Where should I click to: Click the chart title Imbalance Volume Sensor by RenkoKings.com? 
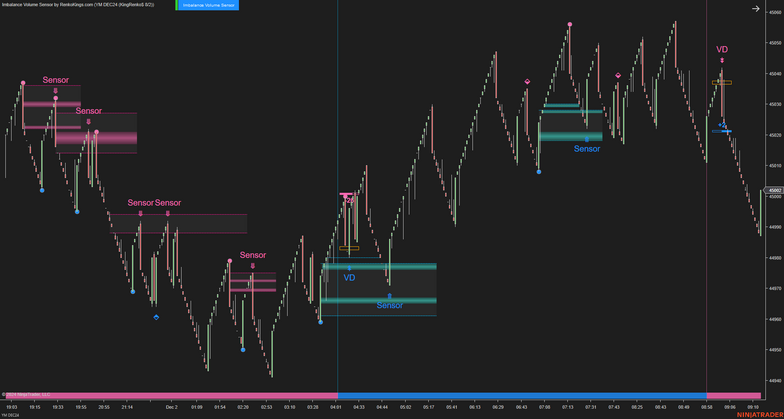coord(78,5)
